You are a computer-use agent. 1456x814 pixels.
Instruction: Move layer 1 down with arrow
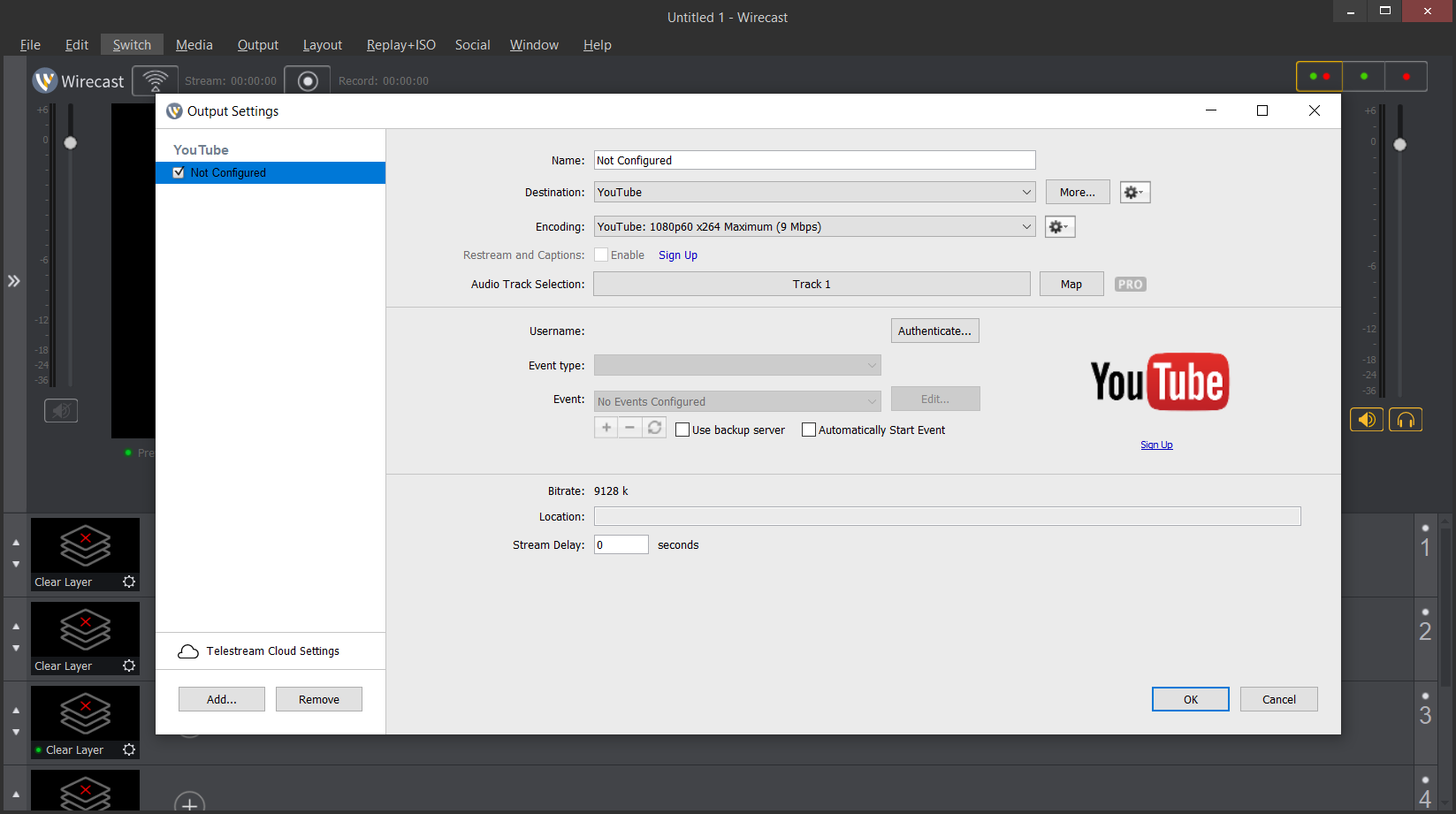16,564
